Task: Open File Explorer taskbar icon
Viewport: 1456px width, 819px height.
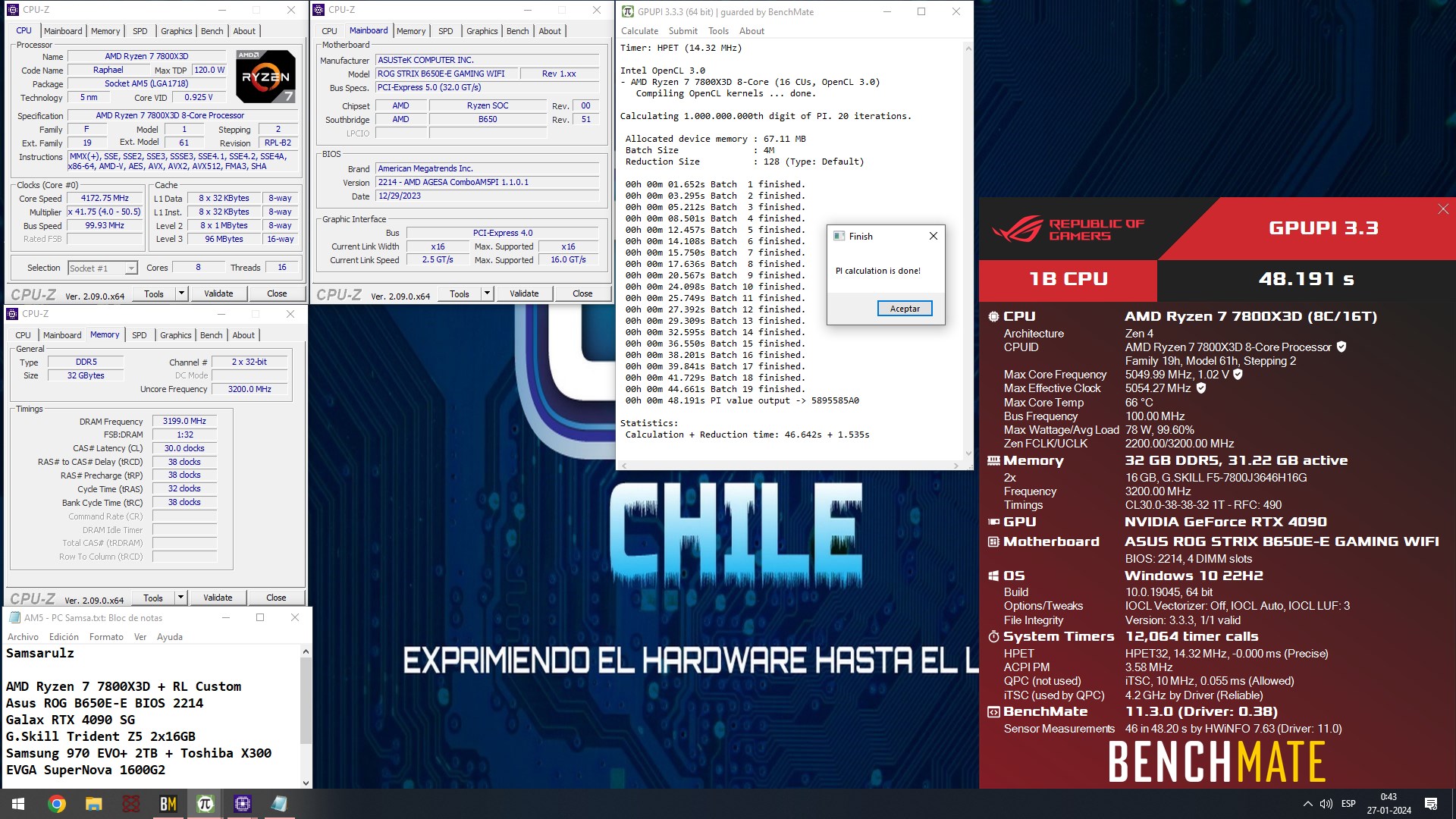Action: click(x=93, y=804)
